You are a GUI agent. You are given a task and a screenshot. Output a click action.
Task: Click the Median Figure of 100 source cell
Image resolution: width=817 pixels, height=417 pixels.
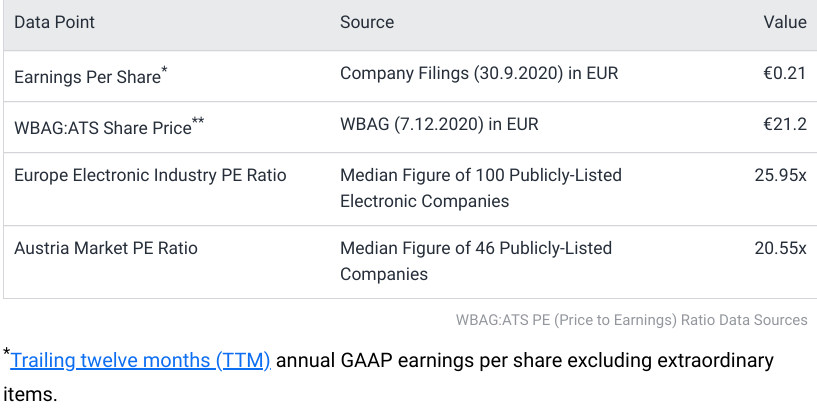481,188
